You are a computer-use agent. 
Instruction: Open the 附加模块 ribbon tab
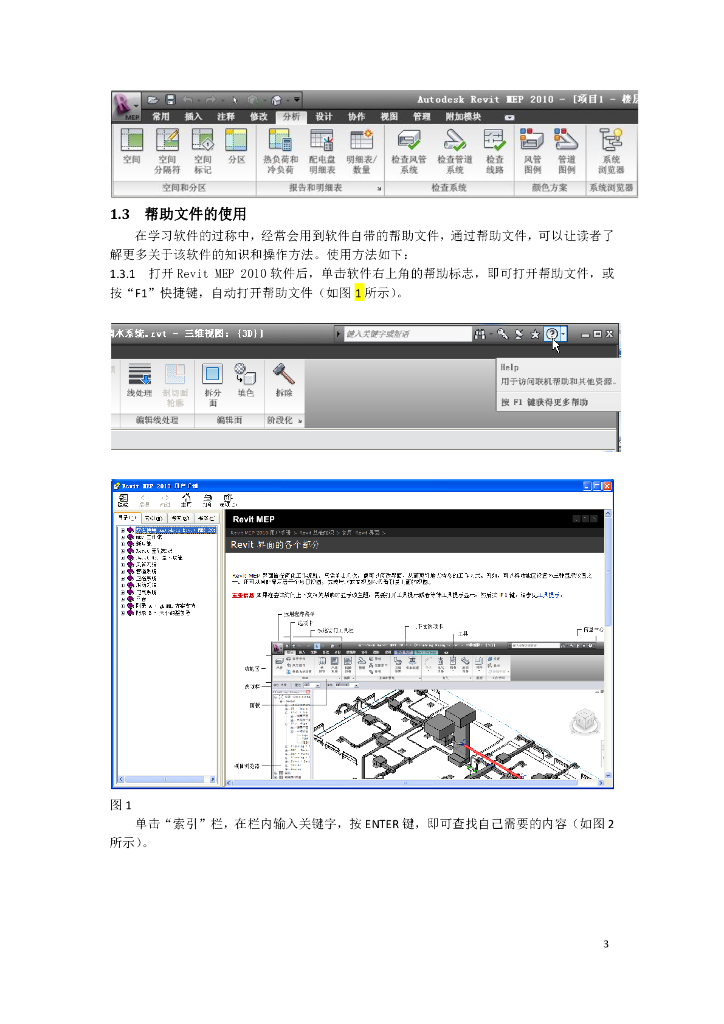pyautogui.click(x=464, y=116)
